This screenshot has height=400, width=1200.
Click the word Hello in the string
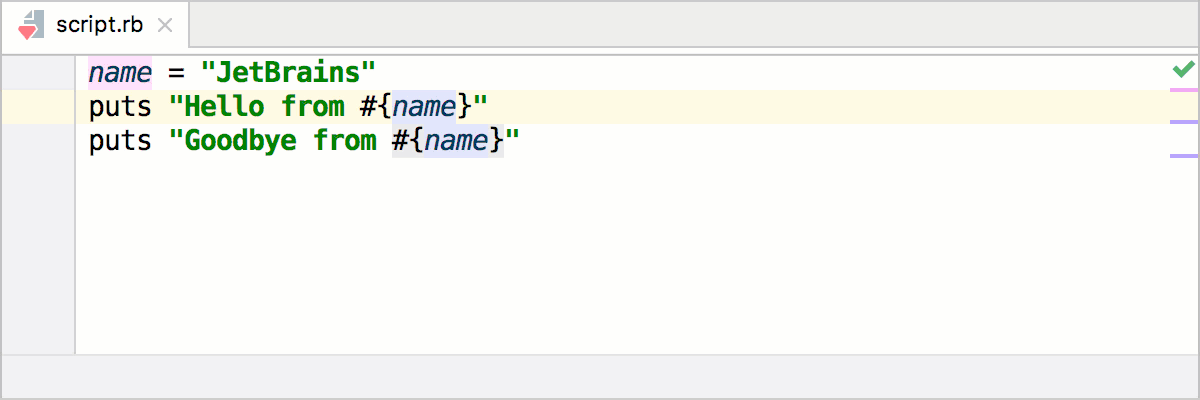(x=225, y=106)
